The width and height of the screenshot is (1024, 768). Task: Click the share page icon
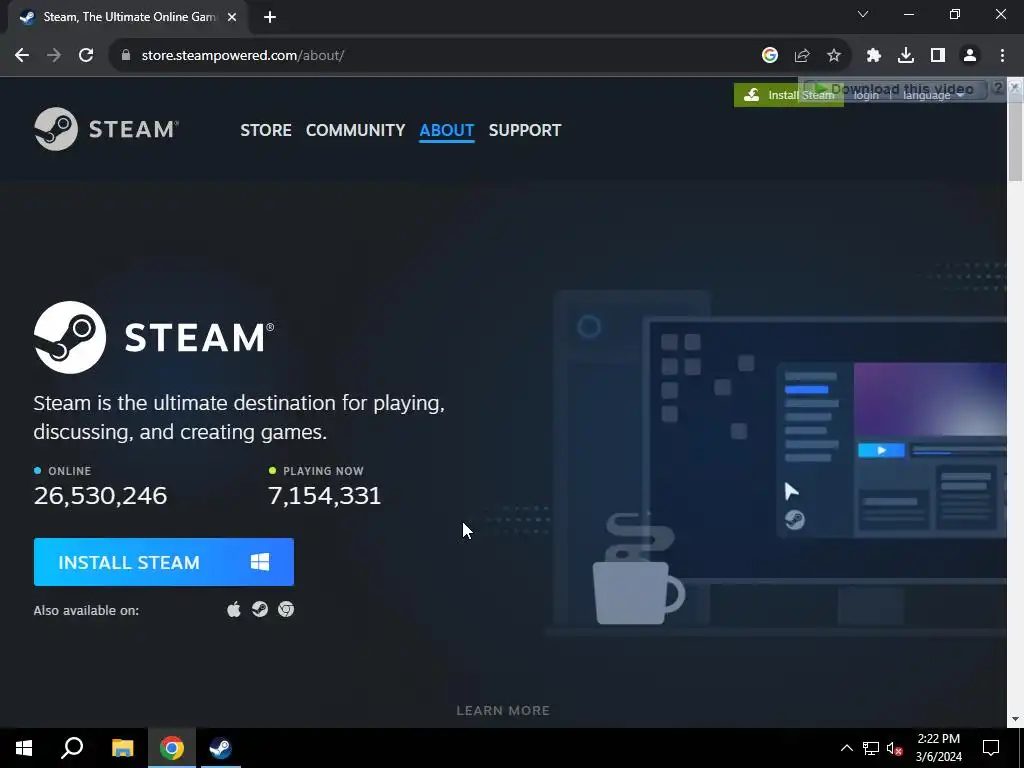click(x=802, y=56)
